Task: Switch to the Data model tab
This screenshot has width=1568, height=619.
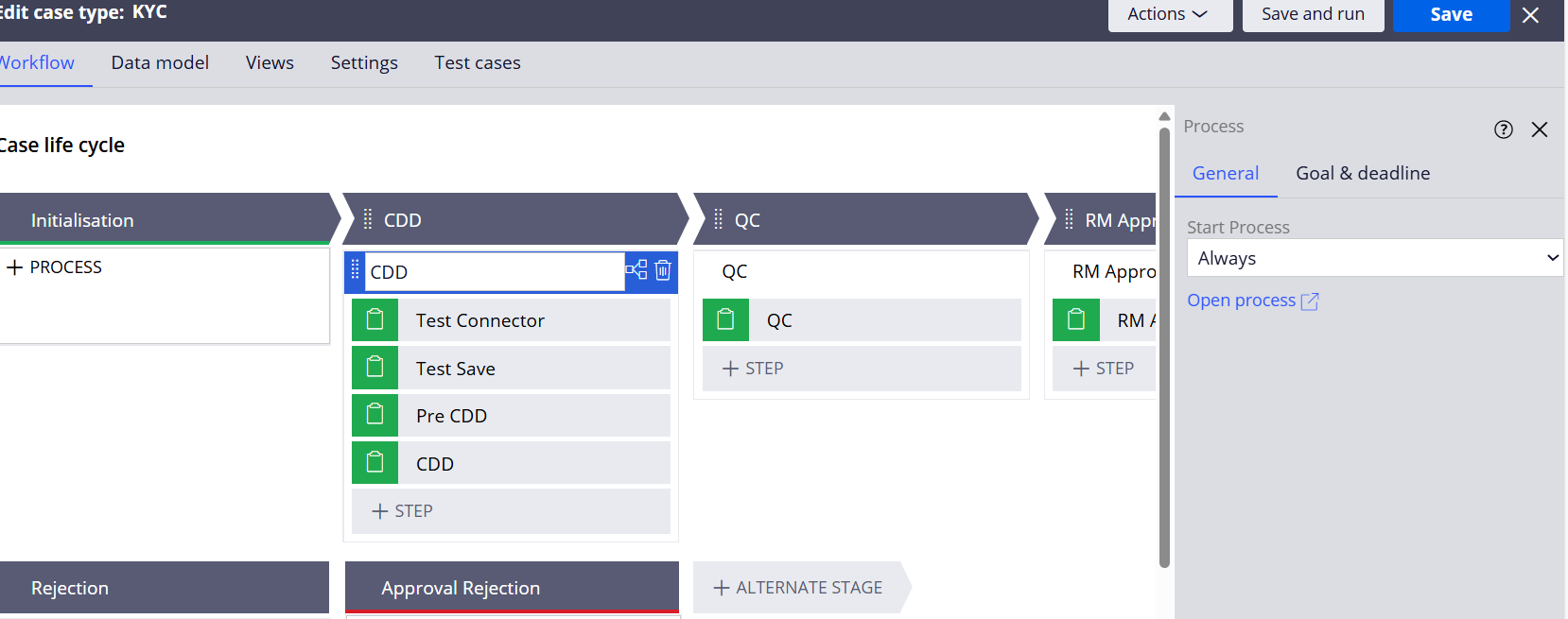Action: (160, 62)
